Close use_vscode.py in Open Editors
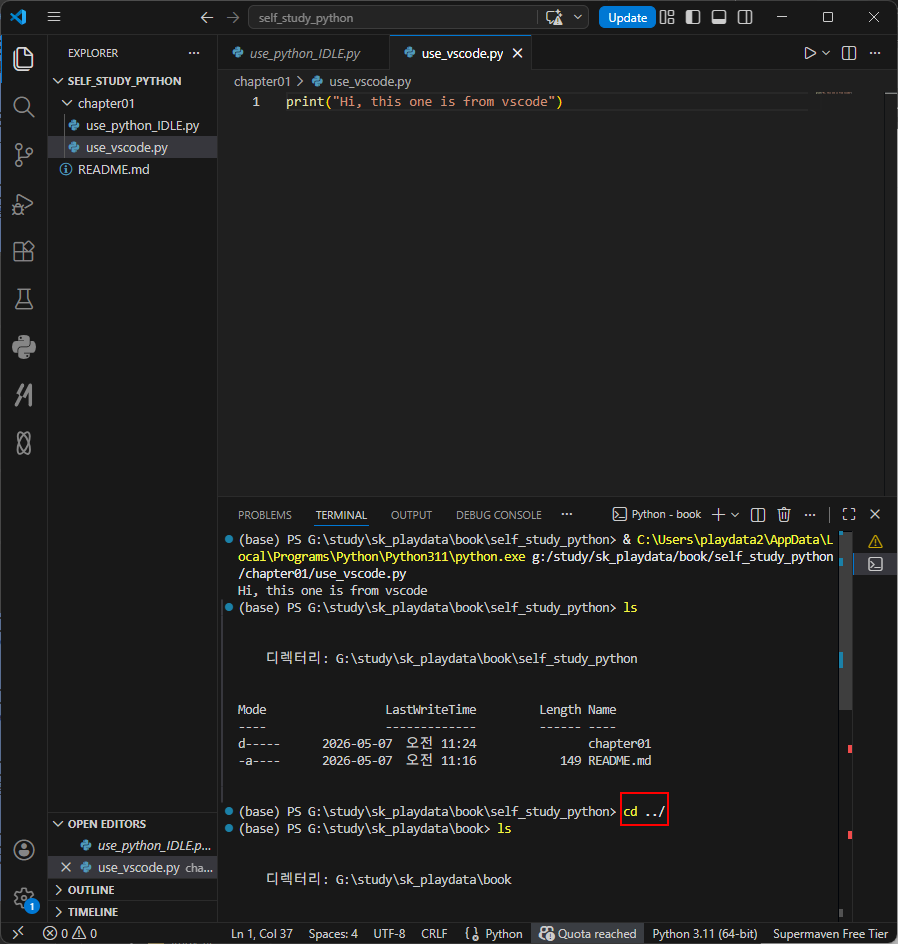The height and width of the screenshot is (944, 898). [x=66, y=867]
